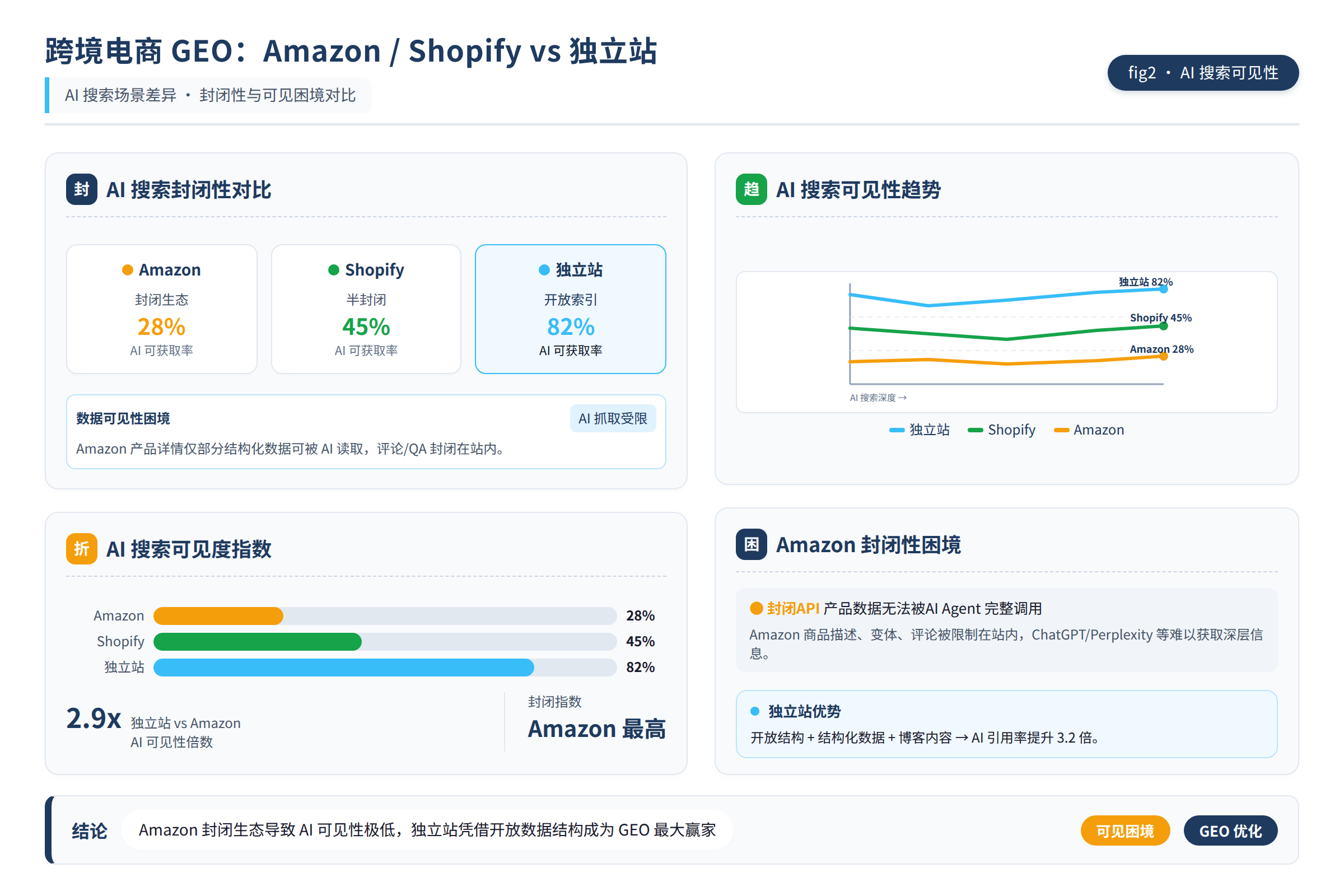Click the 45% value at the Shopify bar's end
This screenshot has height=896, width=1344.
(640, 641)
